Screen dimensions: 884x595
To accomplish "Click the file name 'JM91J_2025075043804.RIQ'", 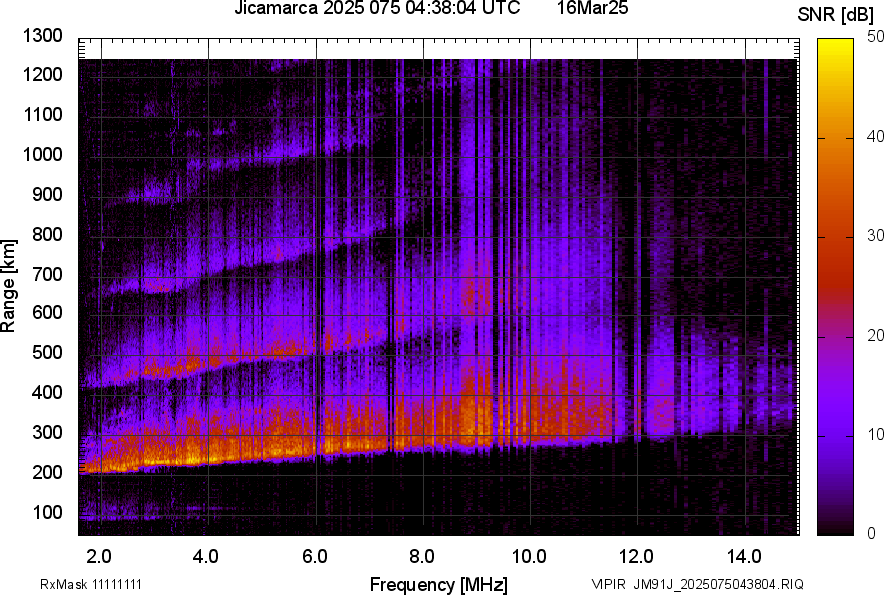I will pyautogui.click(x=718, y=584).
